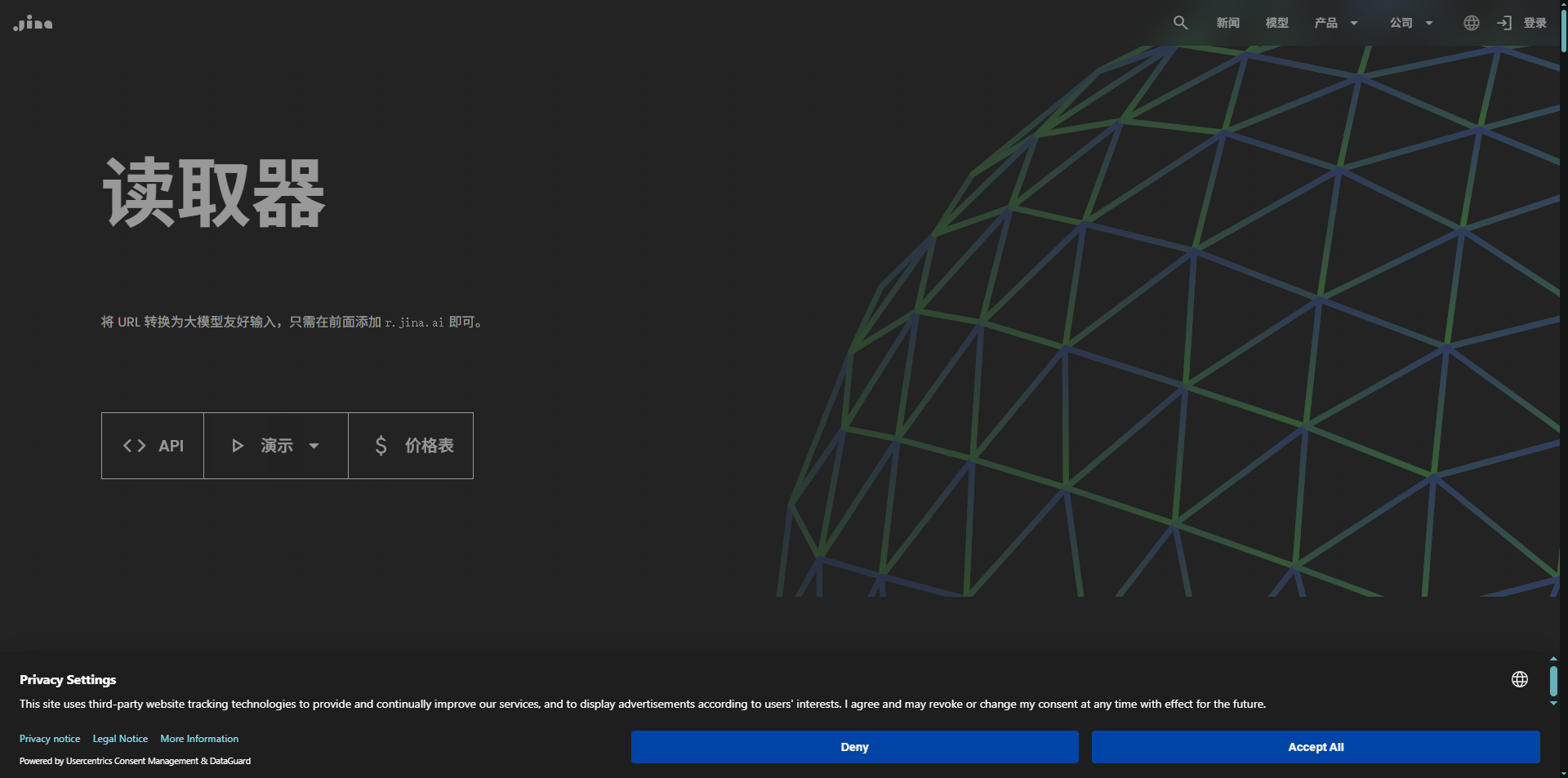Click the API code brackets icon
1568x778 pixels.
134,446
